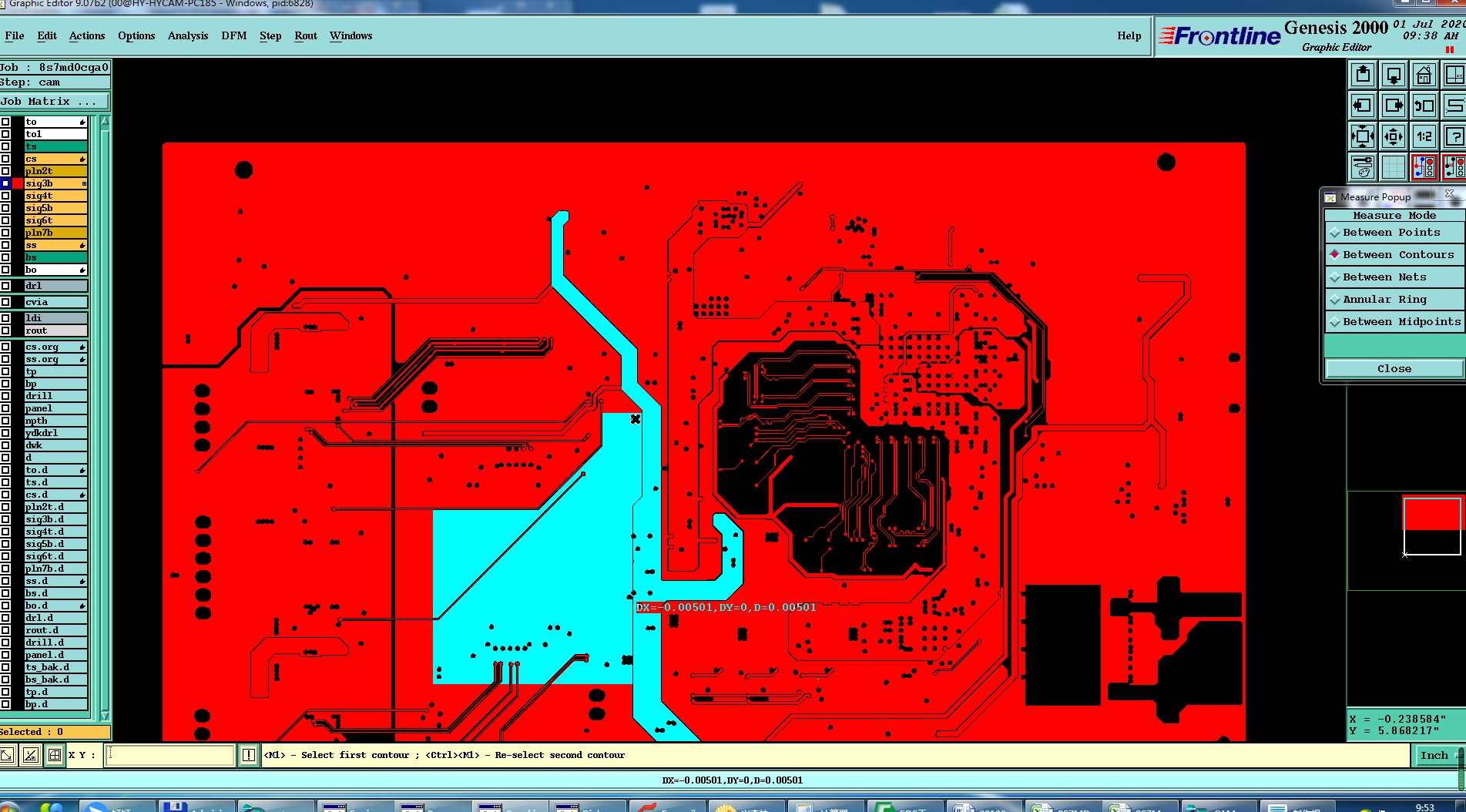Click the red pause indicator under the clock
The width and height of the screenshot is (1466, 812).
1449,50
